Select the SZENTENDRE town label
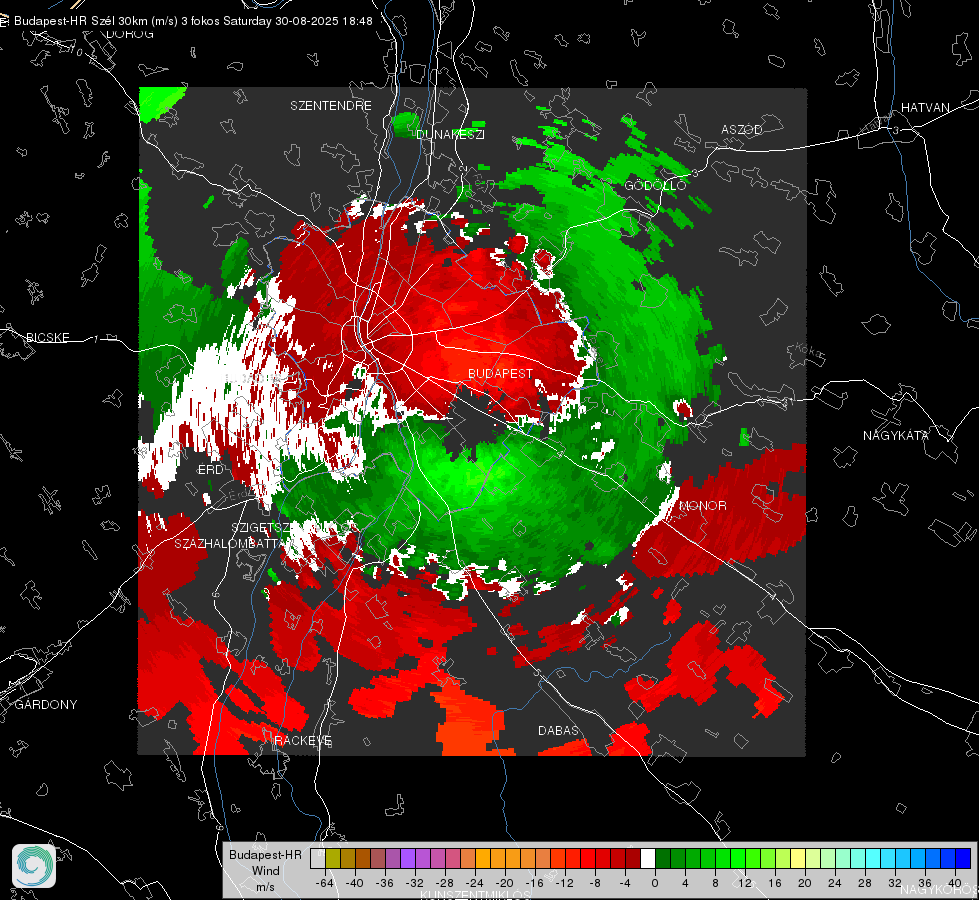Screen dimensions: 979x900 coord(331,106)
